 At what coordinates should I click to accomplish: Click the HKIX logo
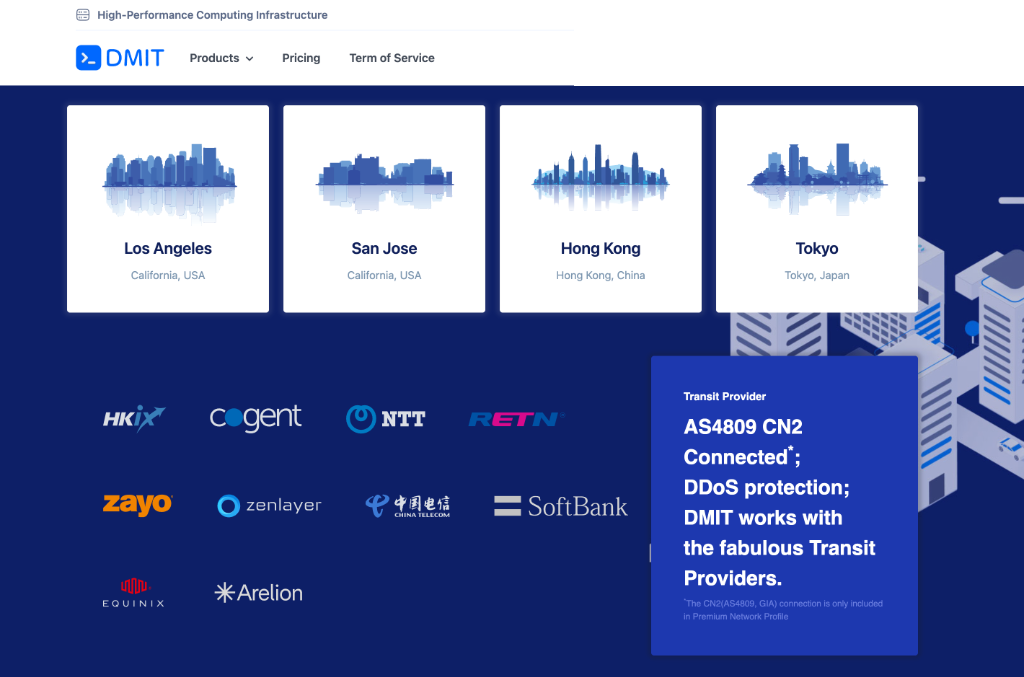pos(134,418)
